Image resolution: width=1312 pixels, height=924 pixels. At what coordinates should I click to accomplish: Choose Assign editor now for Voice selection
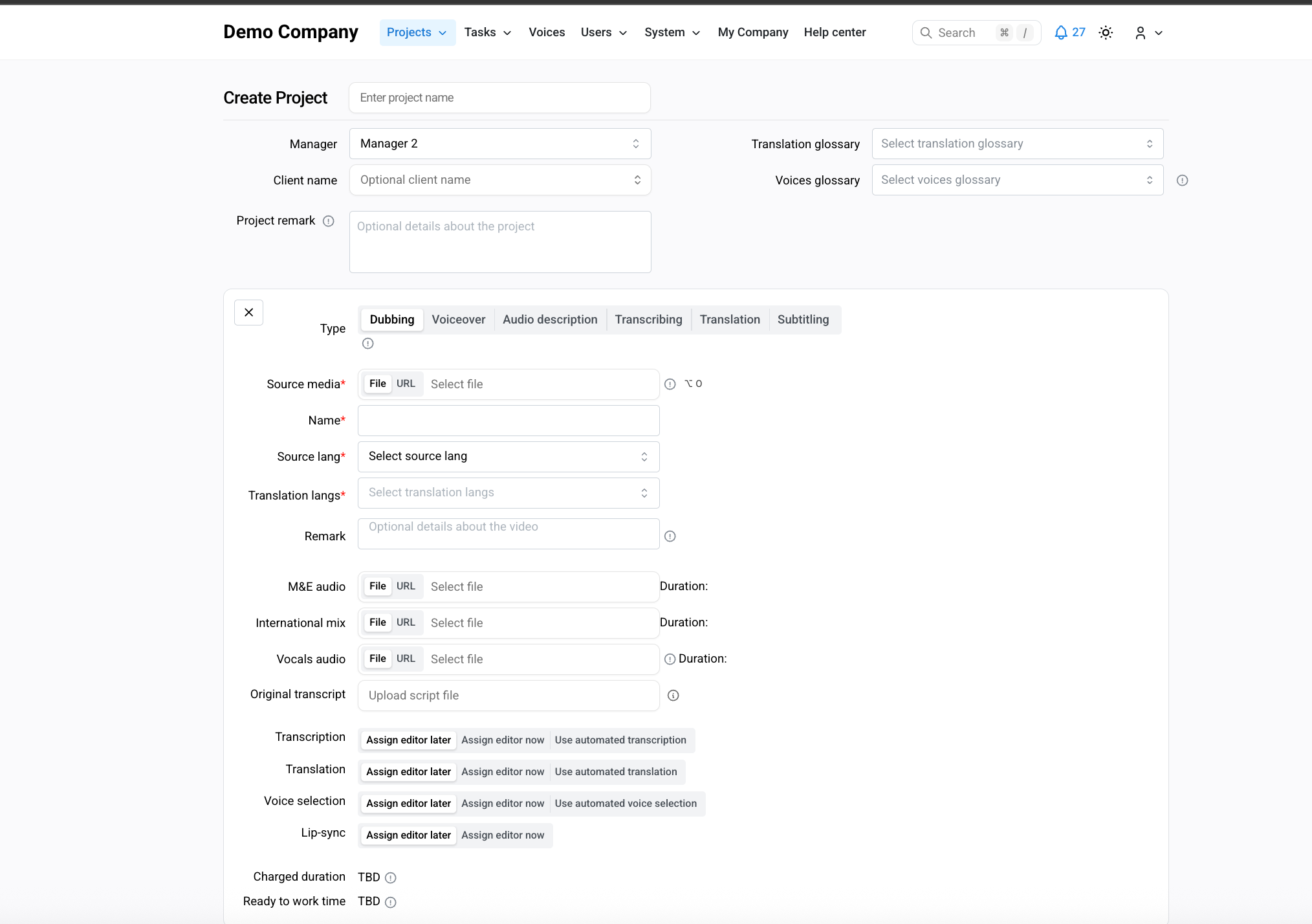pyautogui.click(x=503, y=804)
